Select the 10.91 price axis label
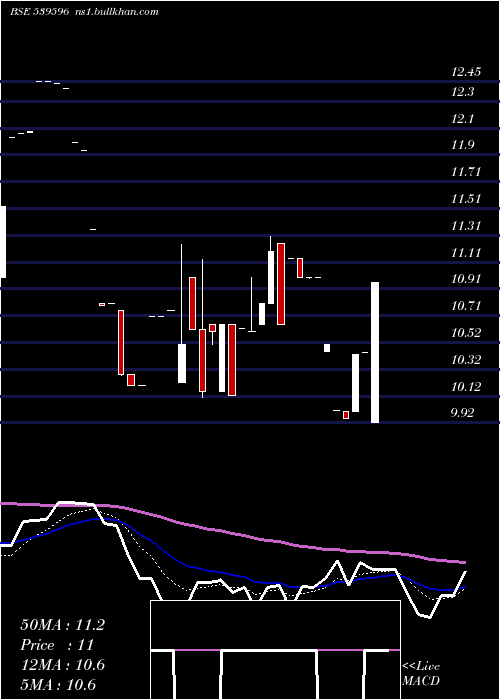Image resolution: width=500 pixels, height=700 pixels. pos(466,279)
